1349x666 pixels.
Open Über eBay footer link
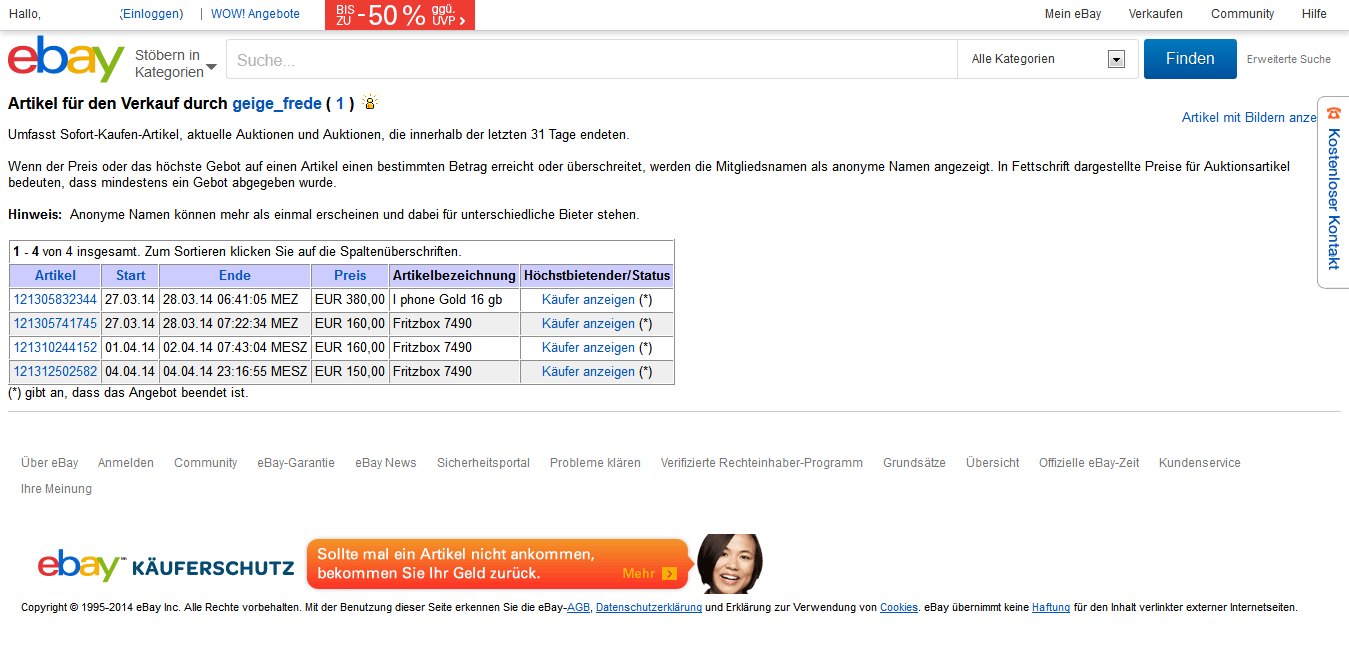point(50,463)
